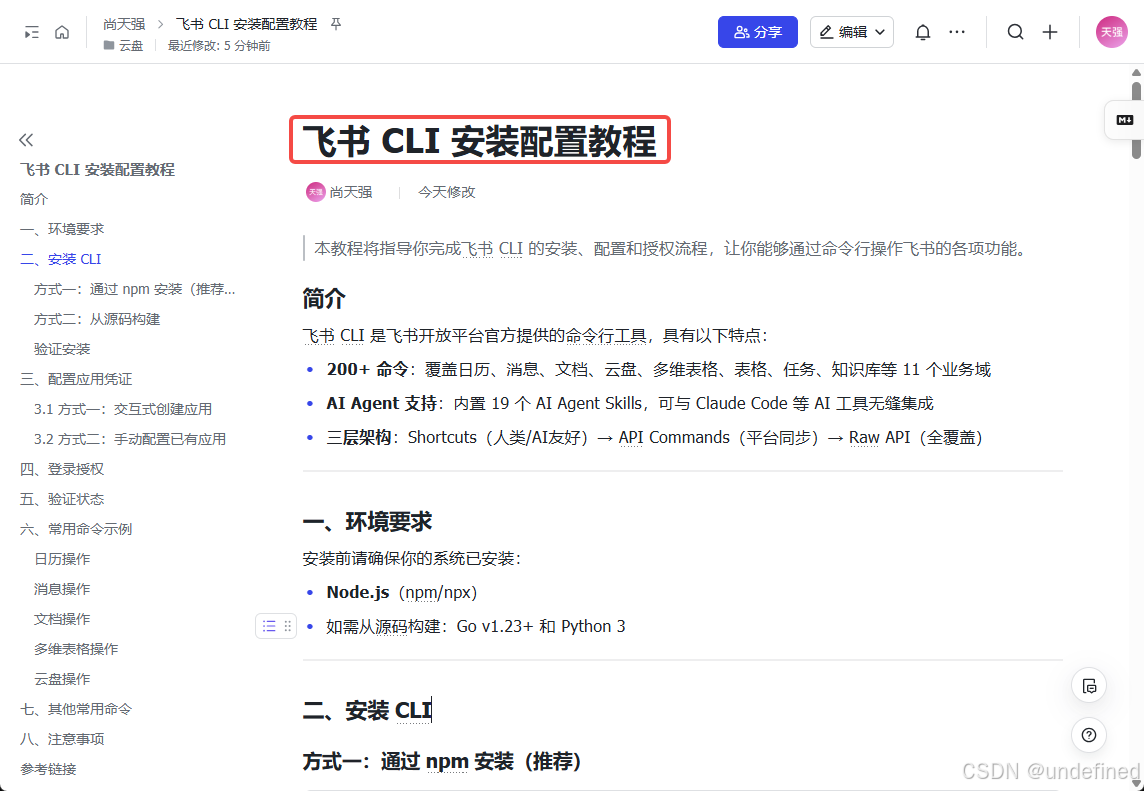Jump to 简介 in outline

pos(34,199)
